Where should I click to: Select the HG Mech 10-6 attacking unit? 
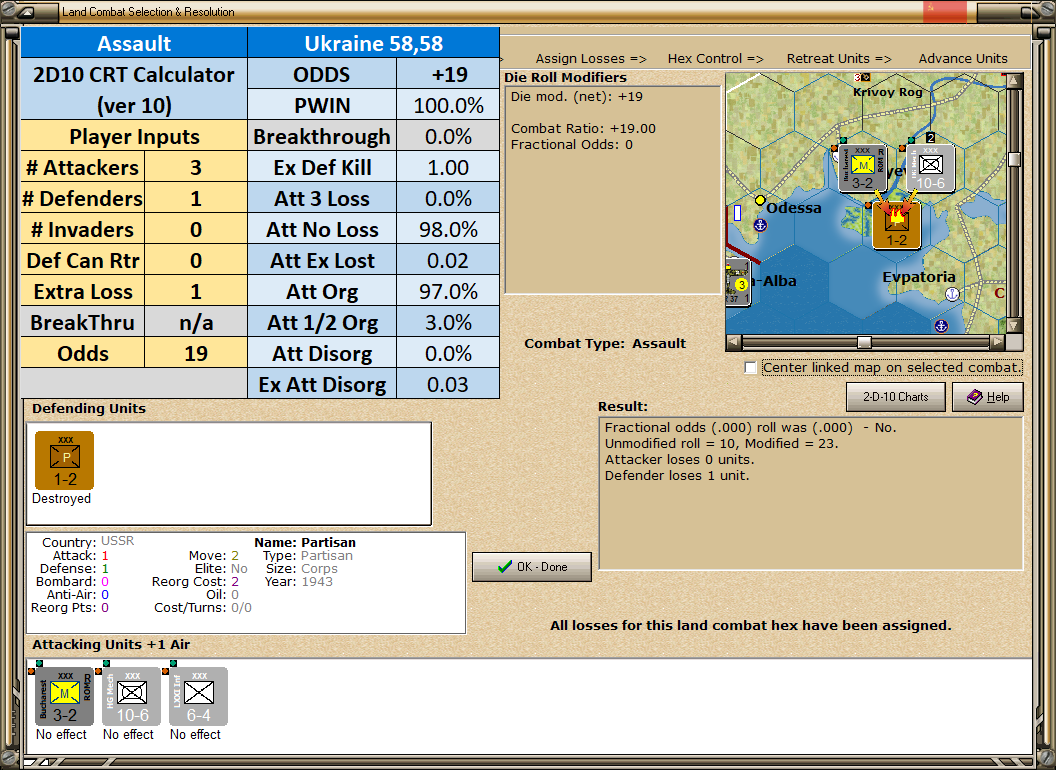tap(131, 697)
